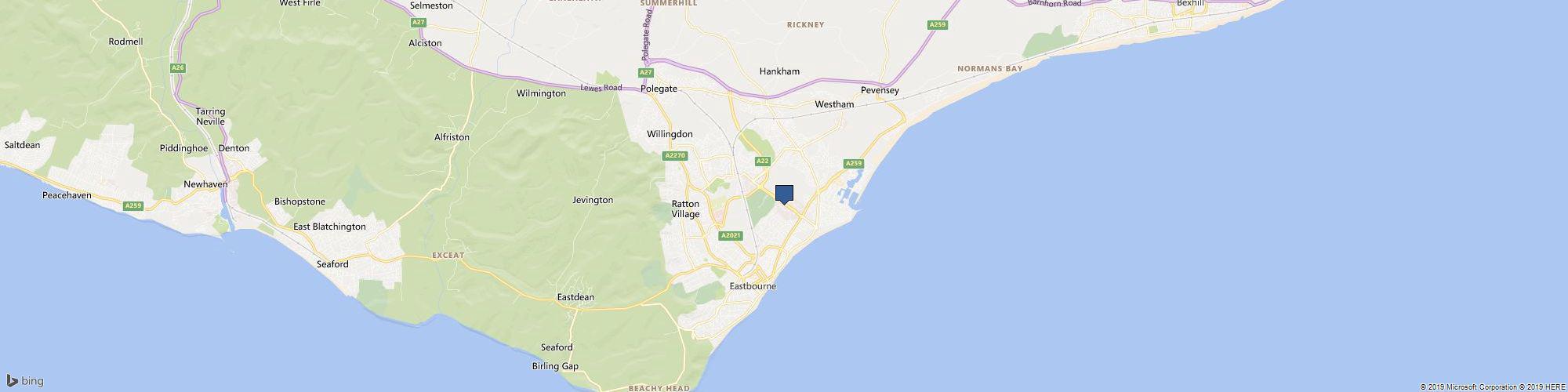Image resolution: width=1568 pixels, height=392 pixels.
Task: Click the Newhaven town label
Action: (x=205, y=184)
